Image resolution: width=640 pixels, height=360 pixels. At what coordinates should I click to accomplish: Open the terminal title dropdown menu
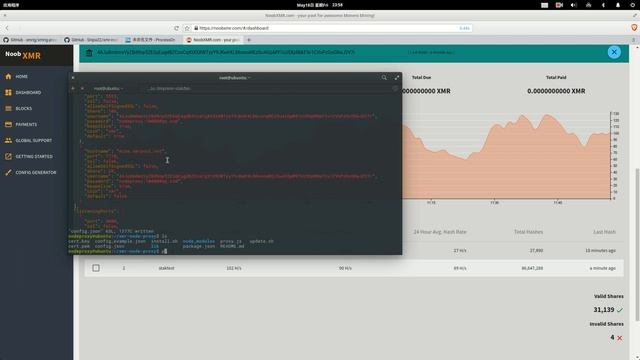tap(235, 78)
